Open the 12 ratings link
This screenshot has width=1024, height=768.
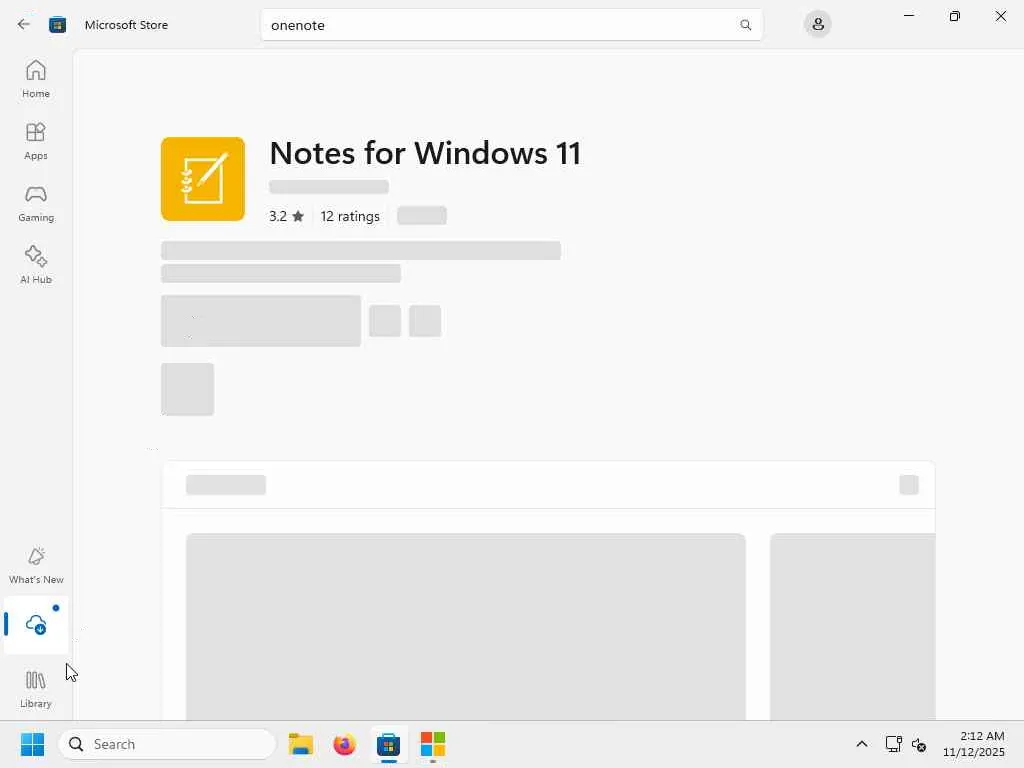pos(350,216)
